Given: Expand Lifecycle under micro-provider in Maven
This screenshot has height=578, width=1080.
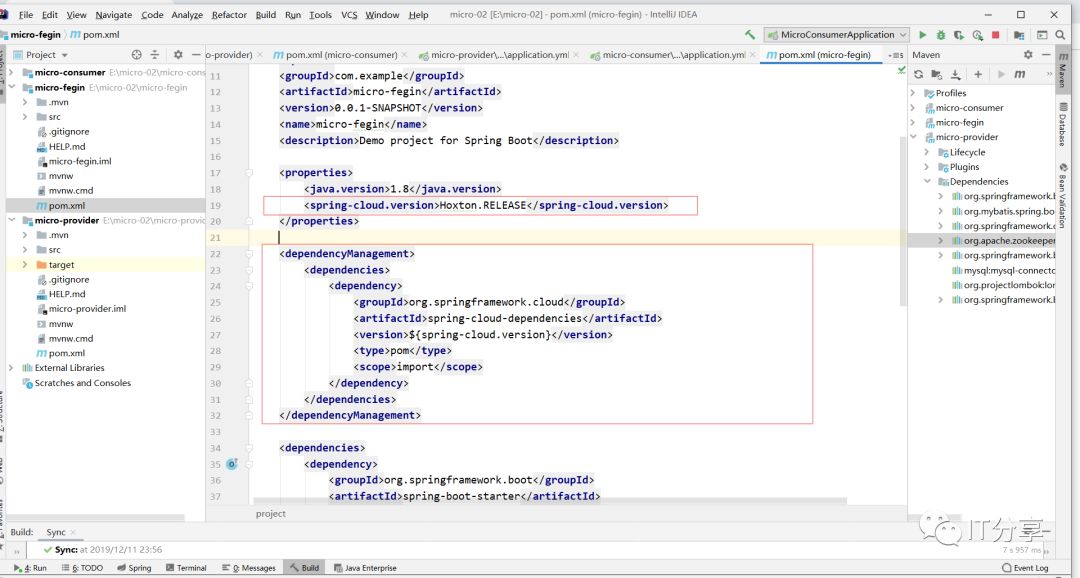Looking at the screenshot, I should [x=927, y=152].
